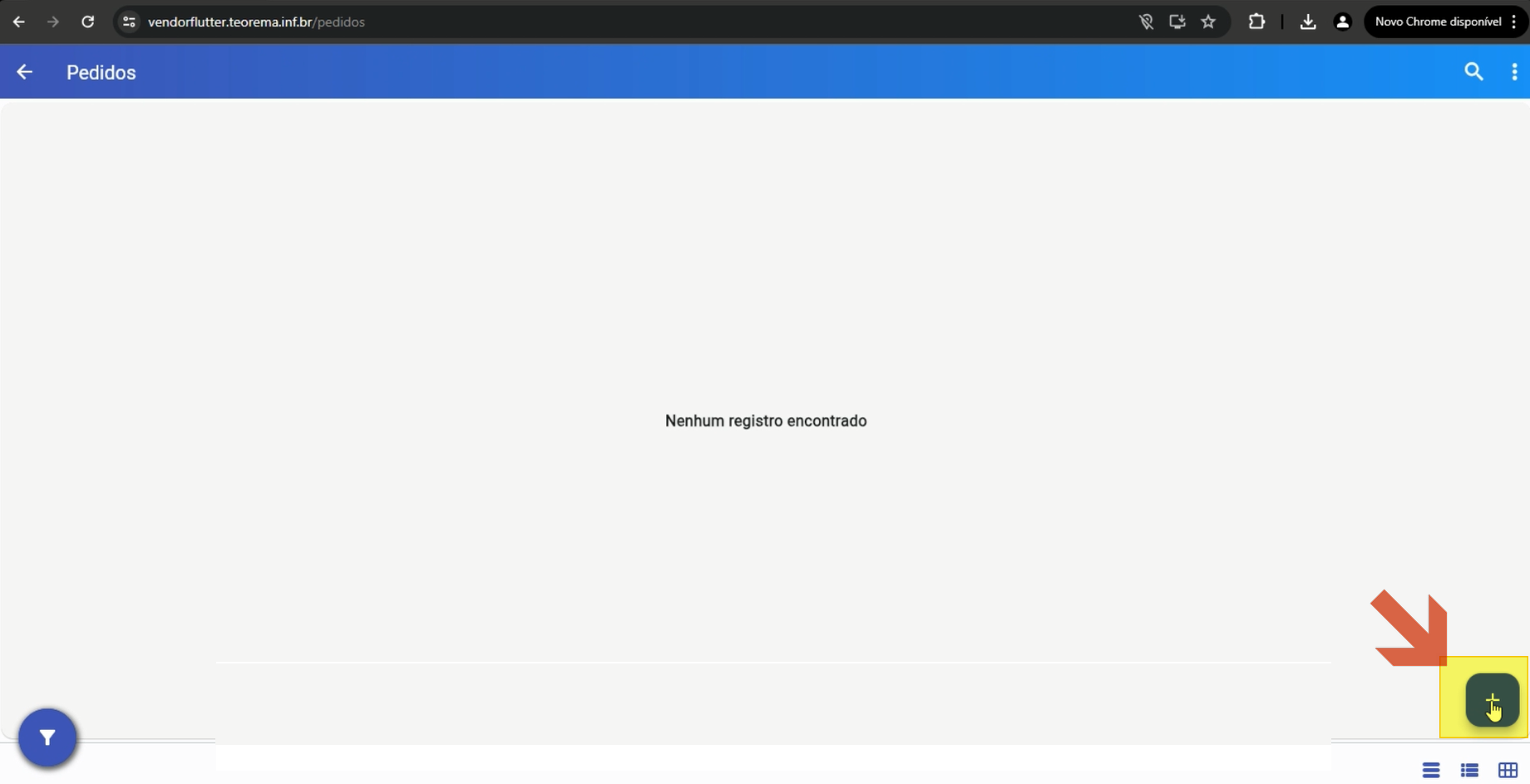This screenshot has height=784, width=1530.
Task: Switch to compact rows view icon
Action: click(x=1431, y=770)
